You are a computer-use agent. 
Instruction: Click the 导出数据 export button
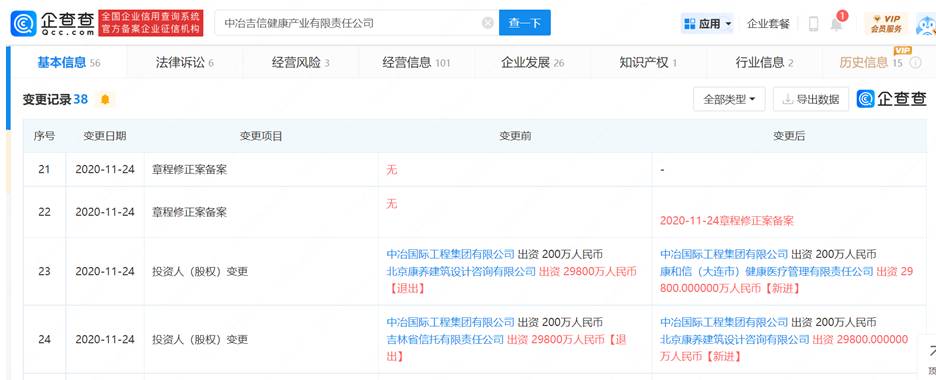[x=811, y=99]
